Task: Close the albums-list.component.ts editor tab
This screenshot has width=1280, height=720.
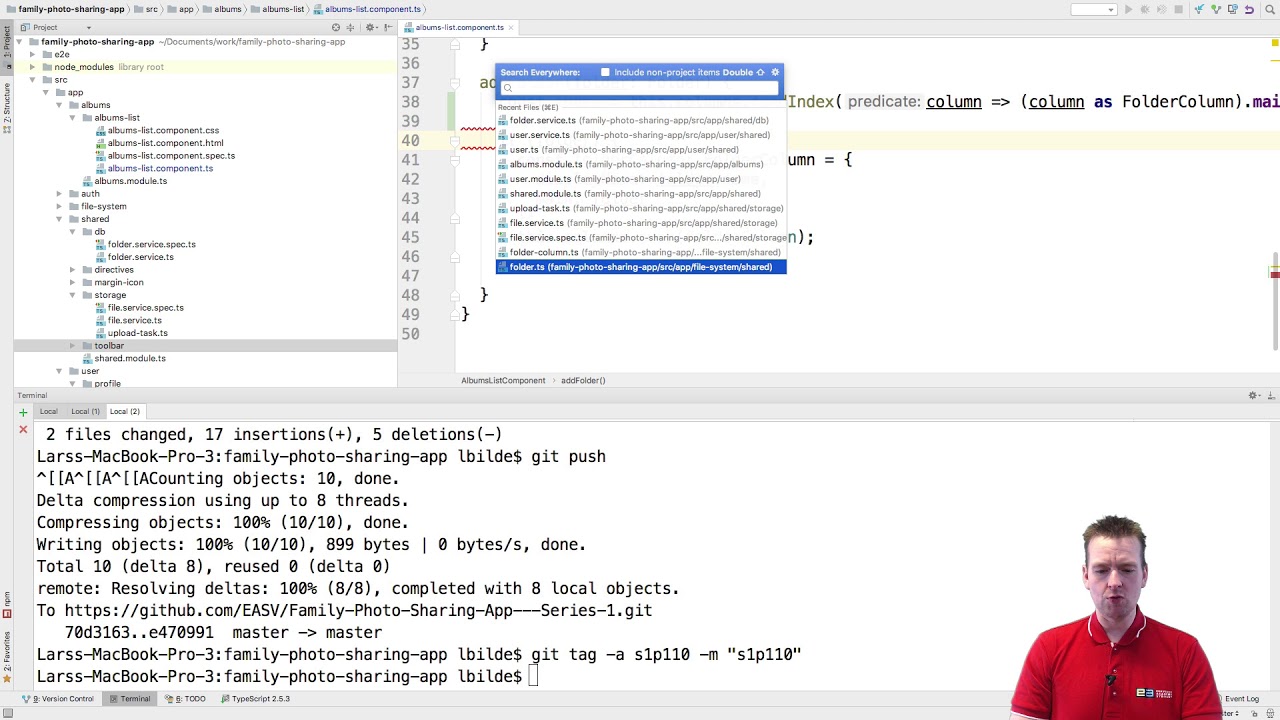Action: pyautogui.click(x=511, y=27)
